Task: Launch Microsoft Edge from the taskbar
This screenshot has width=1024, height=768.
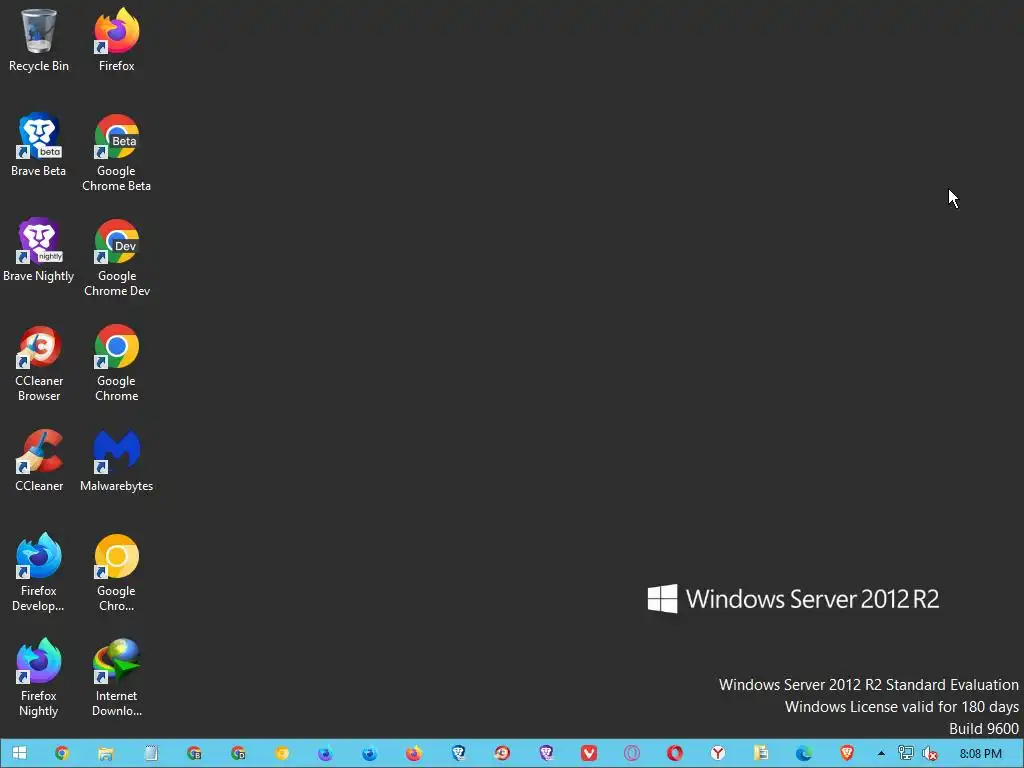Action: click(x=804, y=754)
